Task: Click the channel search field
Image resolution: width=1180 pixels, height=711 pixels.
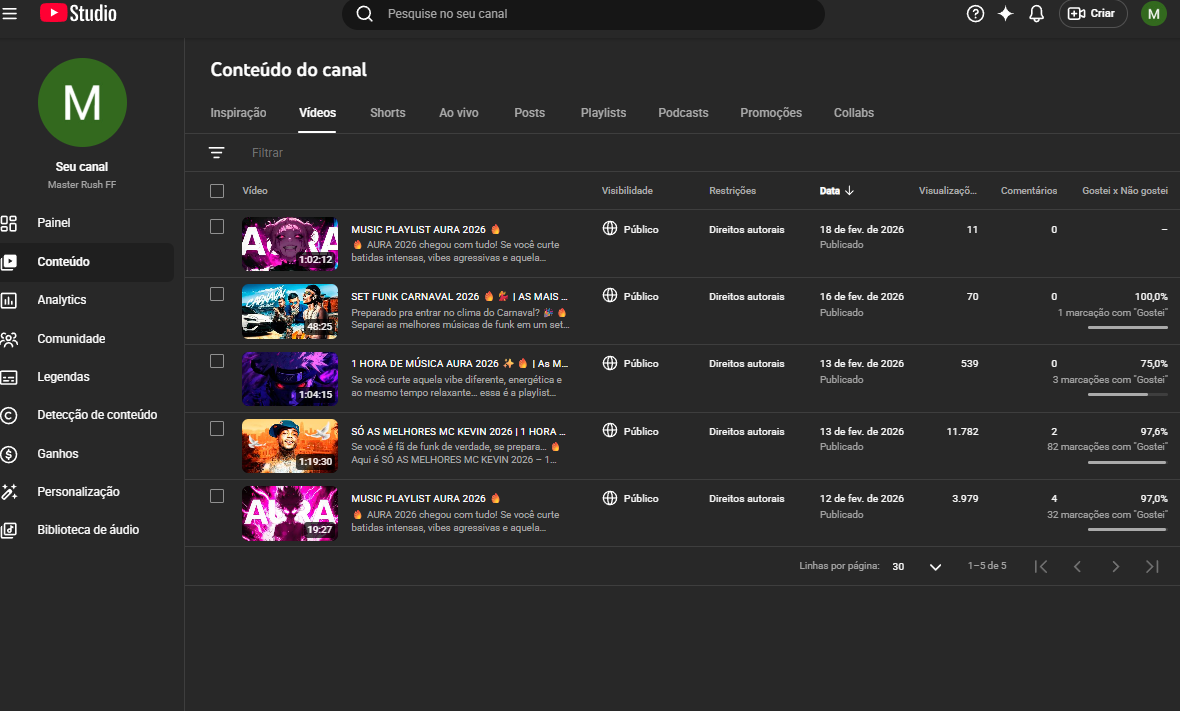Action: point(590,14)
